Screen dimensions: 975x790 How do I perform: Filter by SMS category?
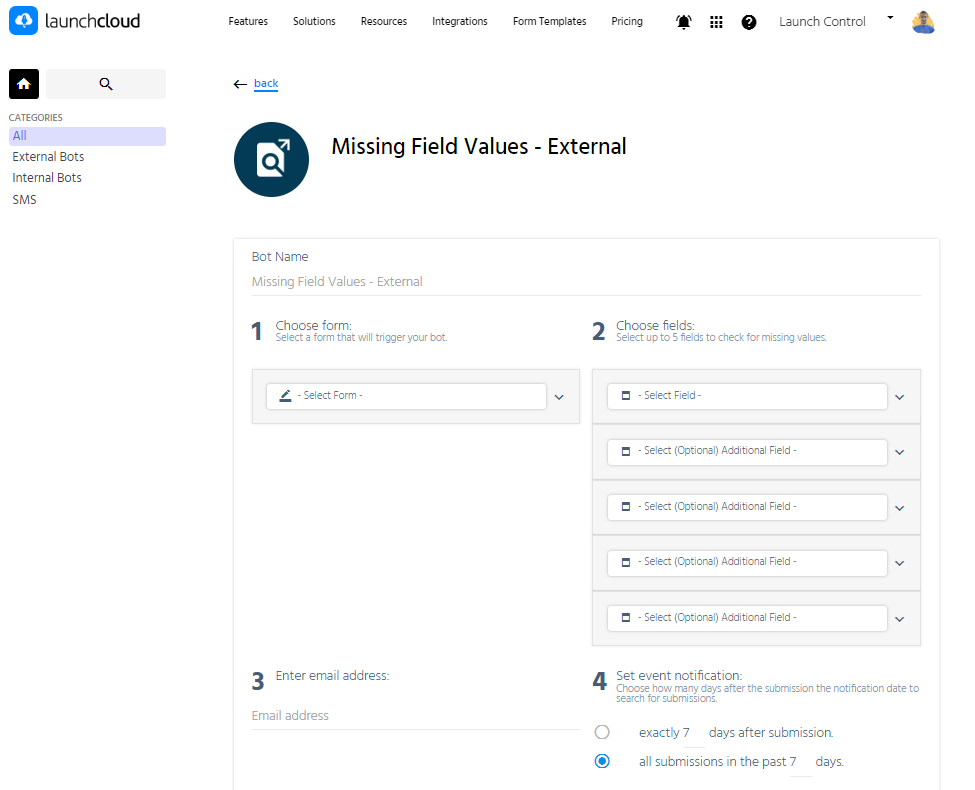coord(24,200)
